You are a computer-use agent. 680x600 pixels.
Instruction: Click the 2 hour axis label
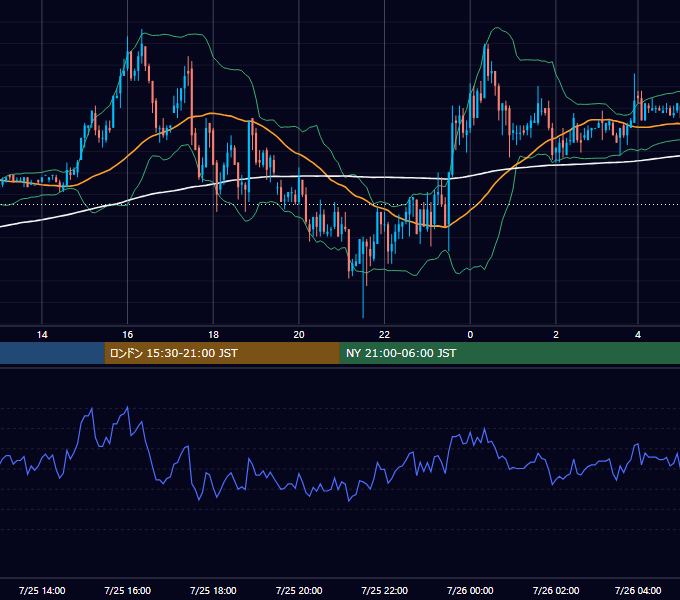[x=556, y=335]
